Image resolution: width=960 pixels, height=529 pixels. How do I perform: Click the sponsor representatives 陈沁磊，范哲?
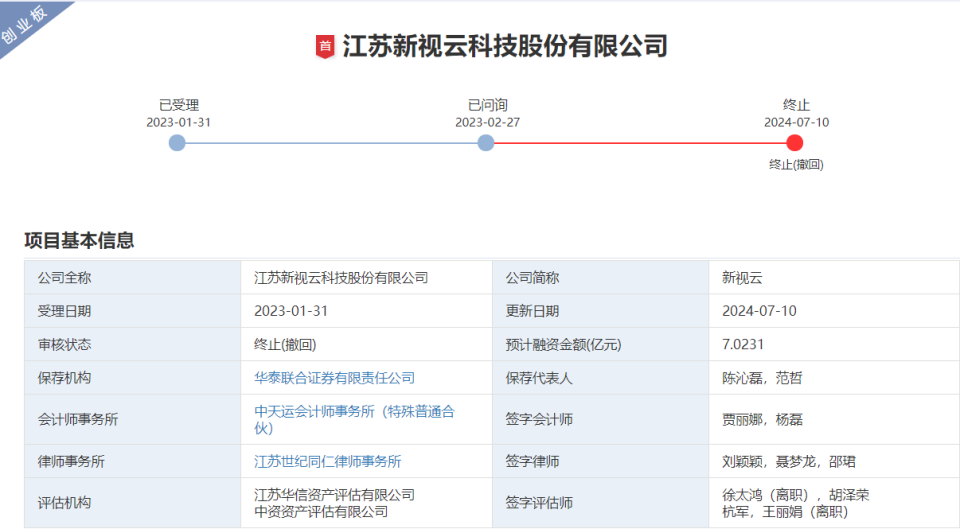click(762, 378)
